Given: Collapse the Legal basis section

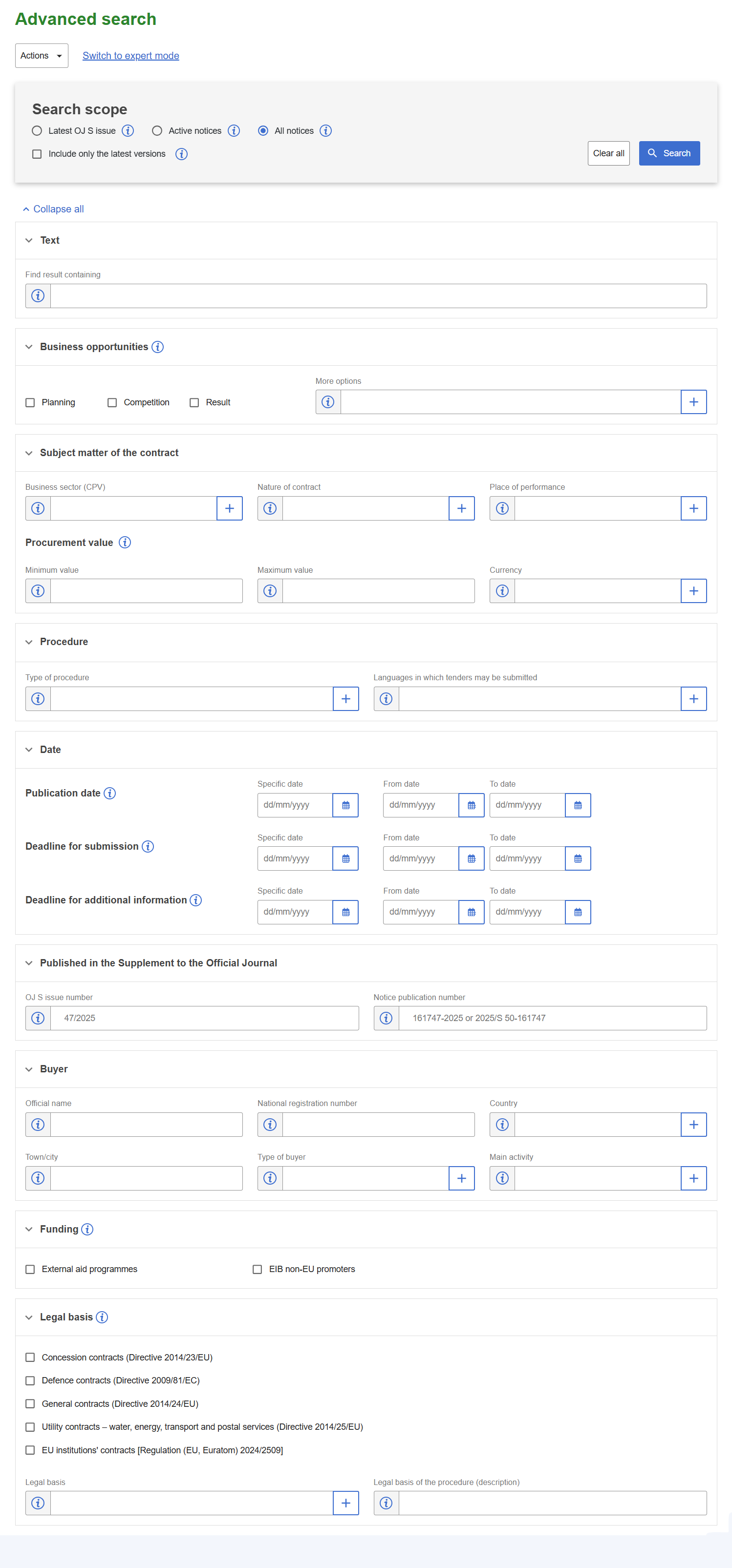Looking at the screenshot, I should tap(29, 1317).
